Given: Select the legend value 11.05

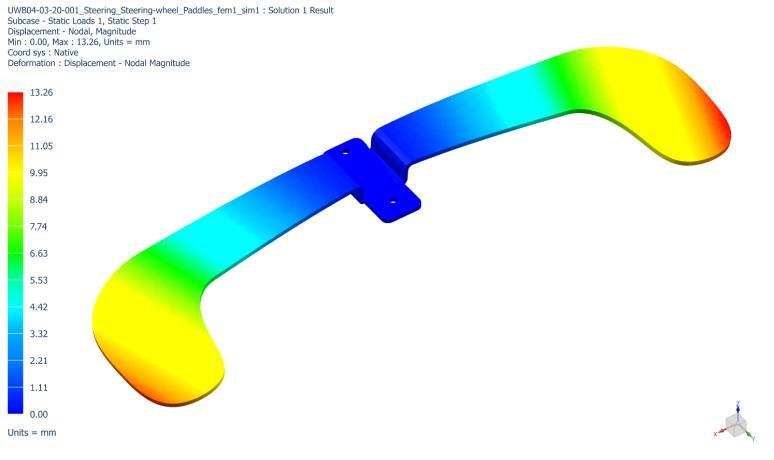Looking at the screenshot, I should point(41,146).
